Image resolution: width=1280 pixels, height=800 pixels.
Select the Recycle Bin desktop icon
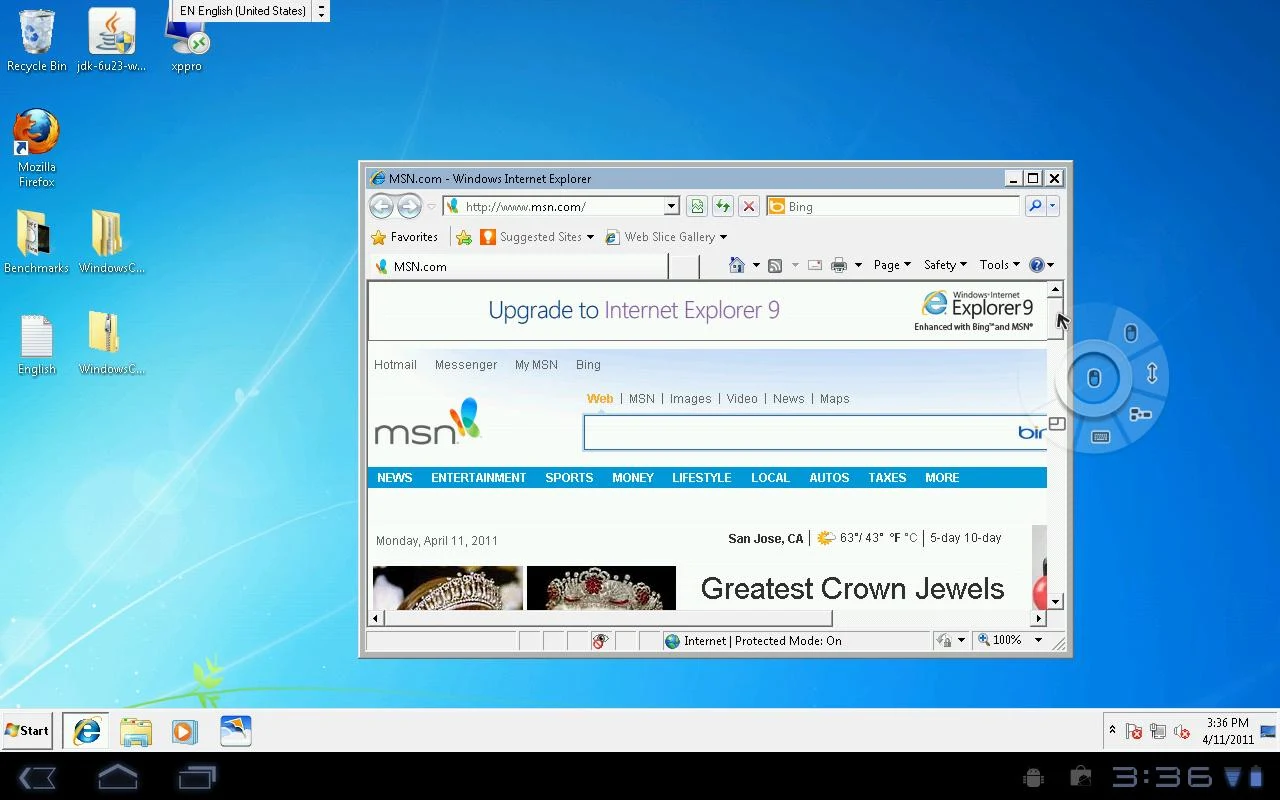pos(37,41)
